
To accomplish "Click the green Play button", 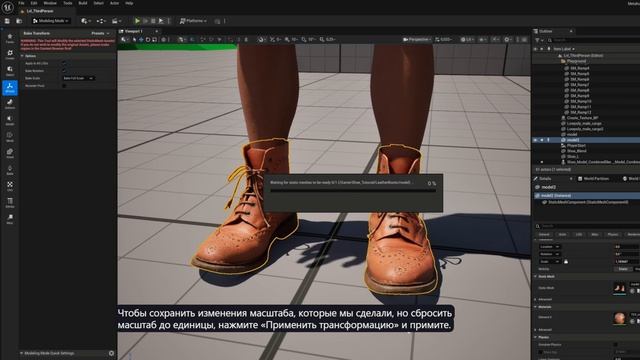I will (x=138, y=21).
